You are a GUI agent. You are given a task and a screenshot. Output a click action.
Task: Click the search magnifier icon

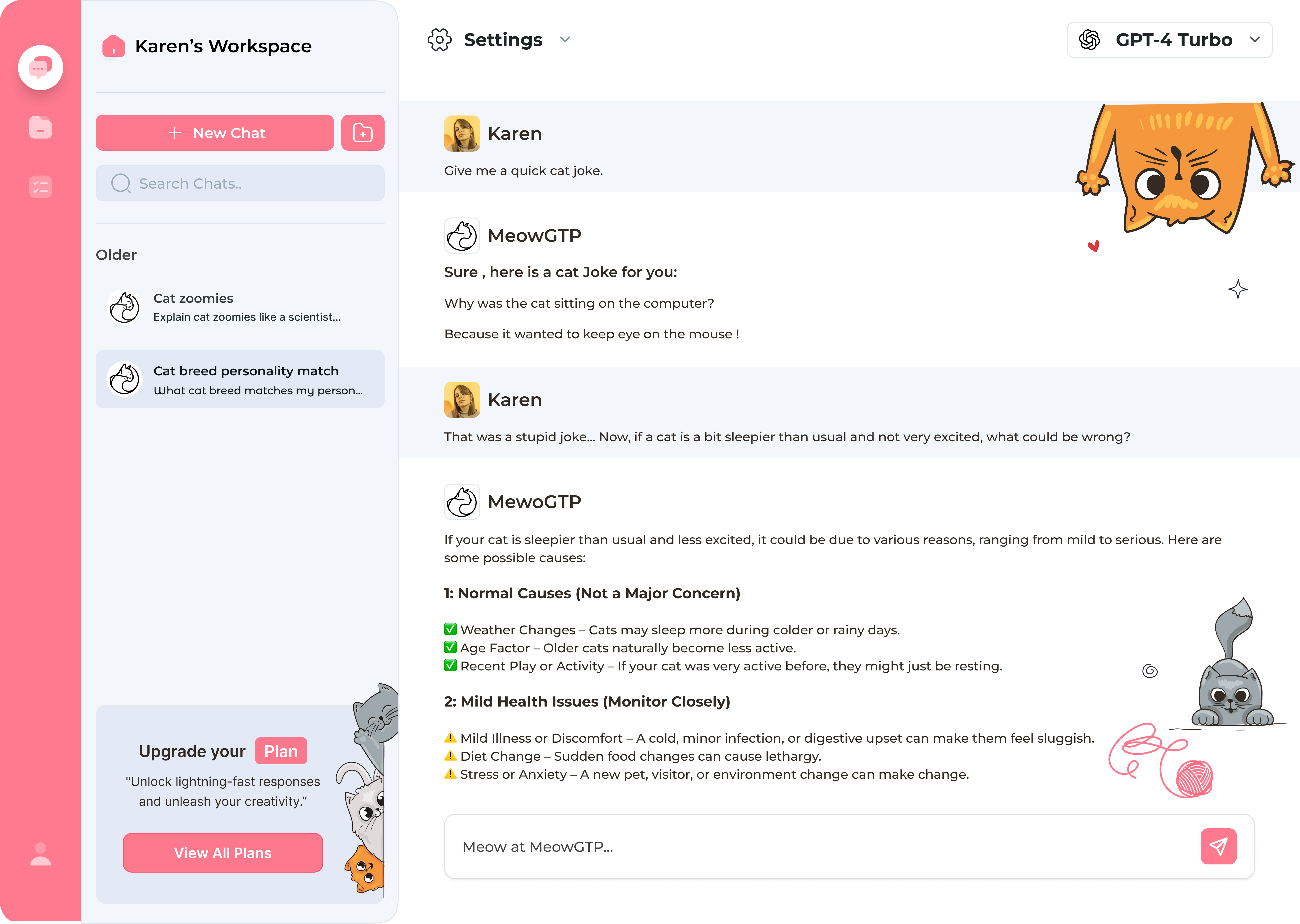click(121, 183)
